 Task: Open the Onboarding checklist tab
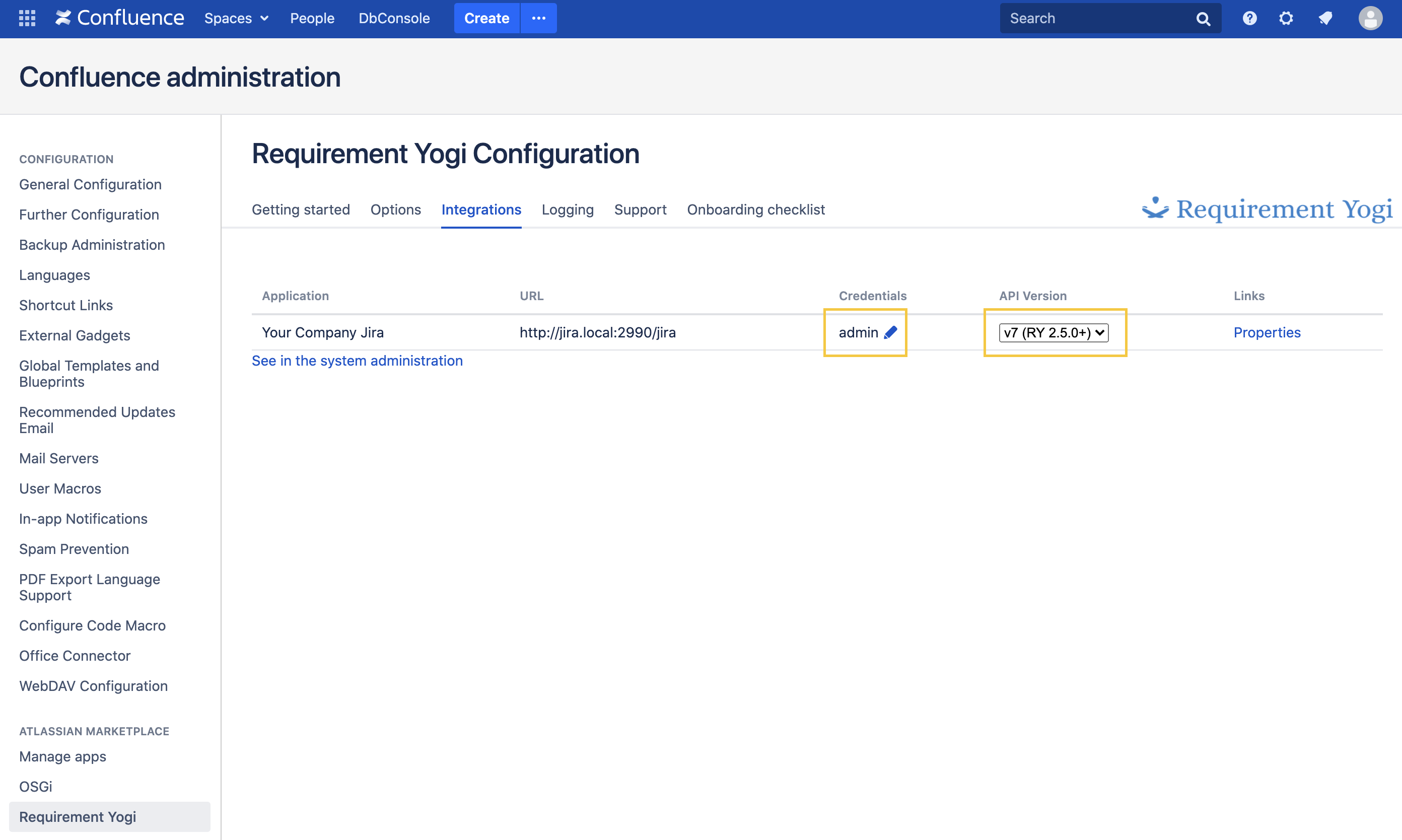(755, 209)
